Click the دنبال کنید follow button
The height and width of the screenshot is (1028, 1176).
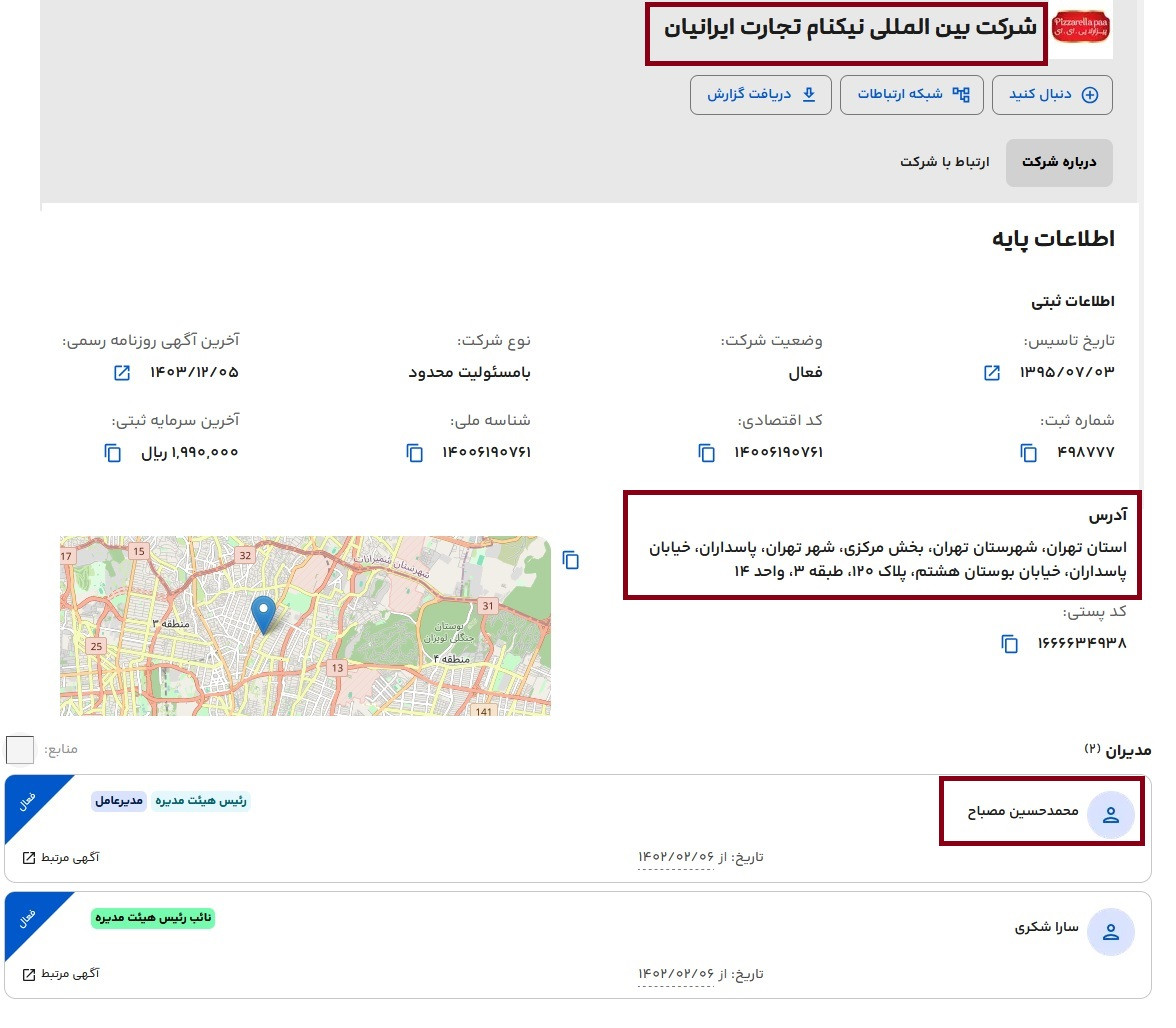[x=1052, y=94]
